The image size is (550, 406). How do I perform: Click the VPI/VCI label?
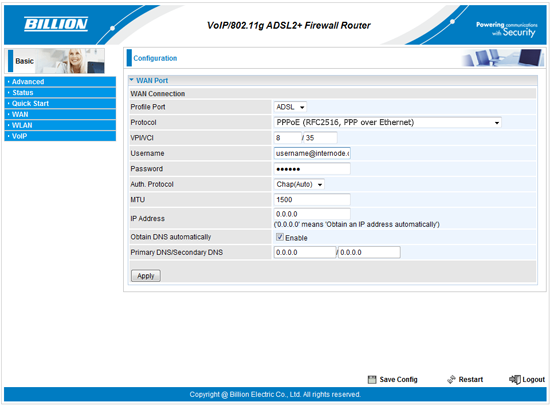142,138
